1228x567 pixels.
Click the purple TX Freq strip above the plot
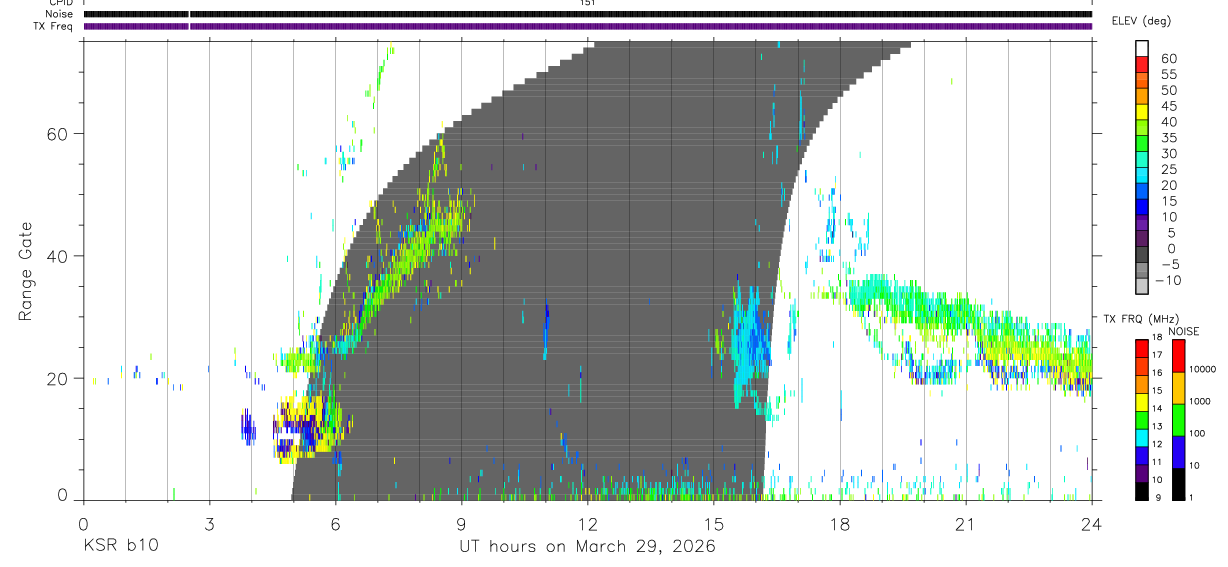point(587,26)
